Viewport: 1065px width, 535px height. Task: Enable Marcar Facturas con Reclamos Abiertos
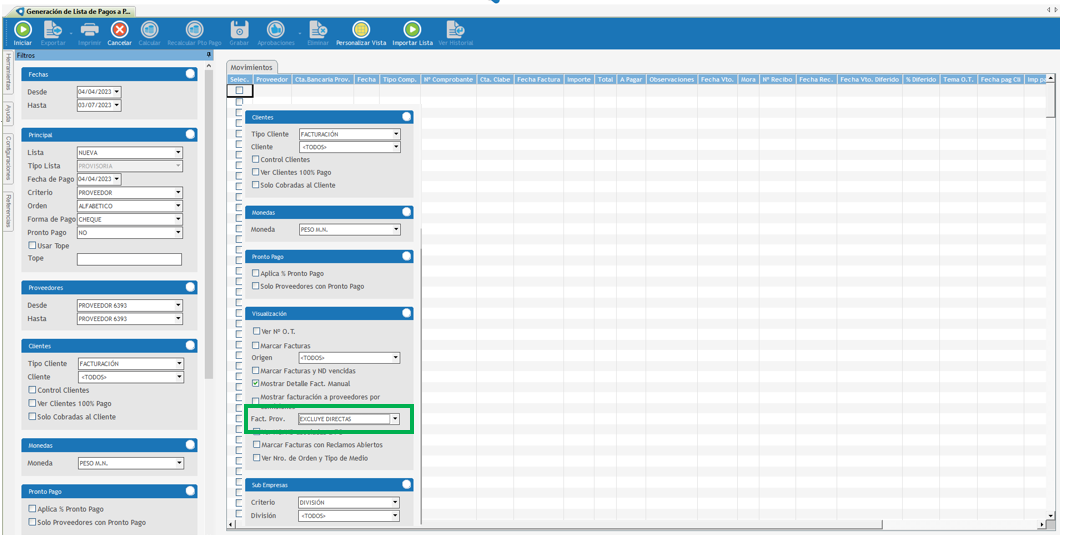pos(256,445)
